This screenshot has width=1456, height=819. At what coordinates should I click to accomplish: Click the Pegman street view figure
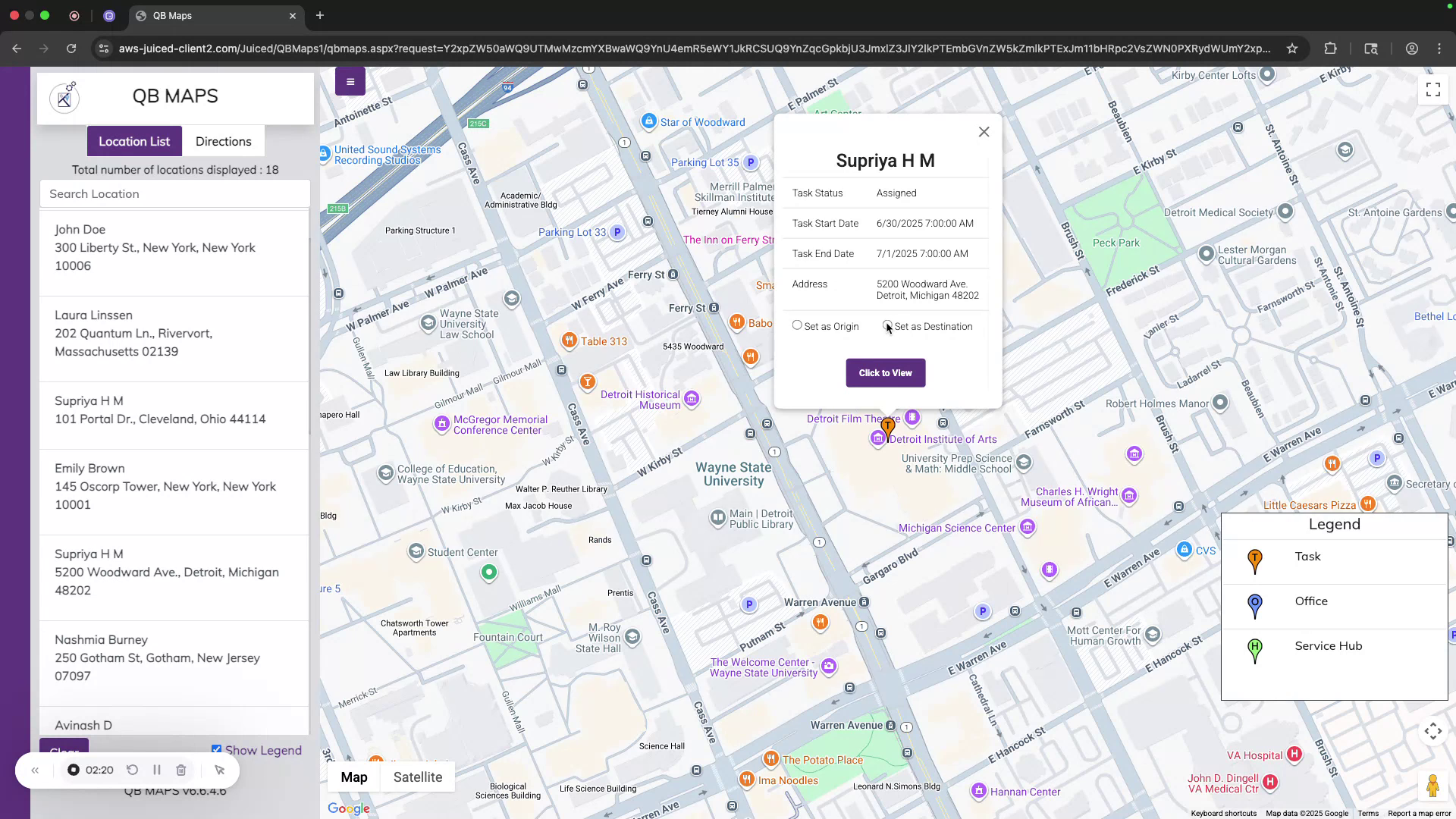pyautogui.click(x=1433, y=786)
